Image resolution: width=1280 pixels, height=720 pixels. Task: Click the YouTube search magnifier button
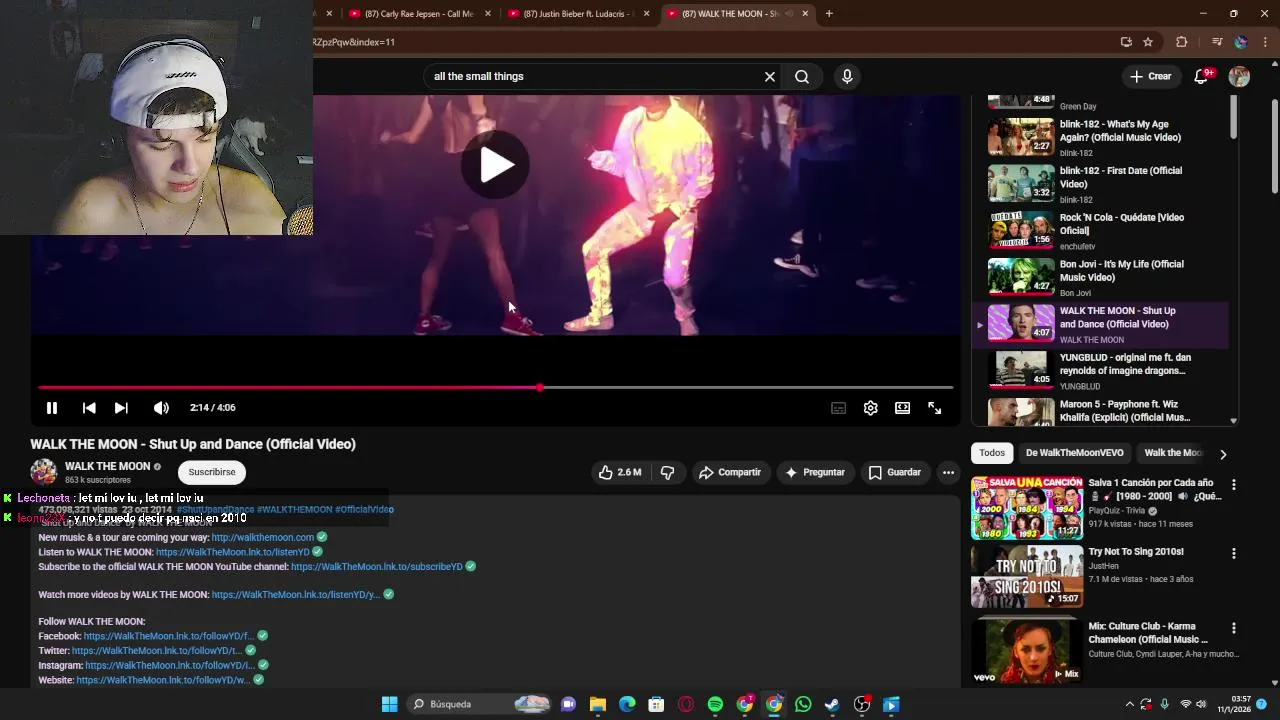click(x=802, y=76)
